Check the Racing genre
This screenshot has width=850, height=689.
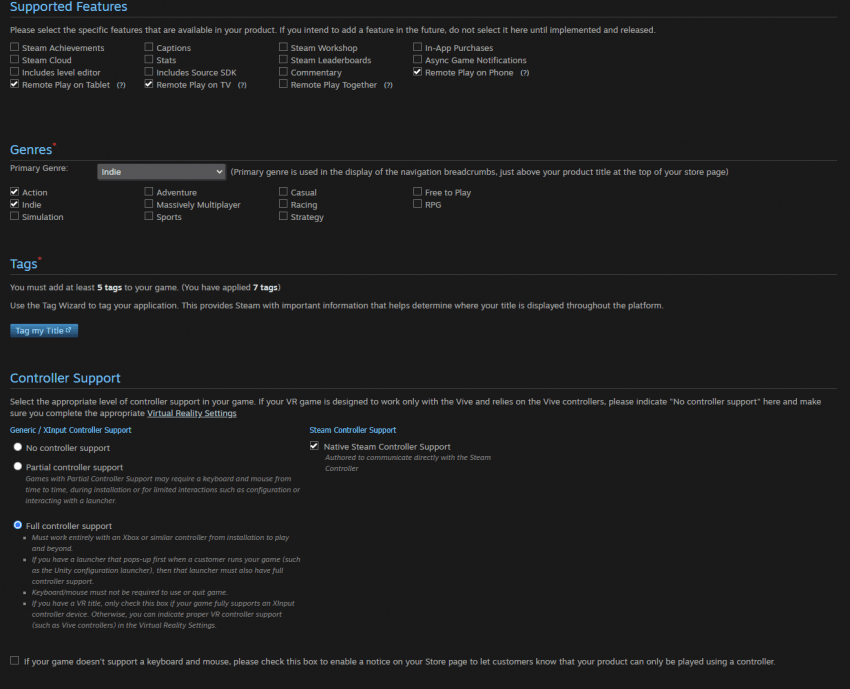click(x=283, y=204)
